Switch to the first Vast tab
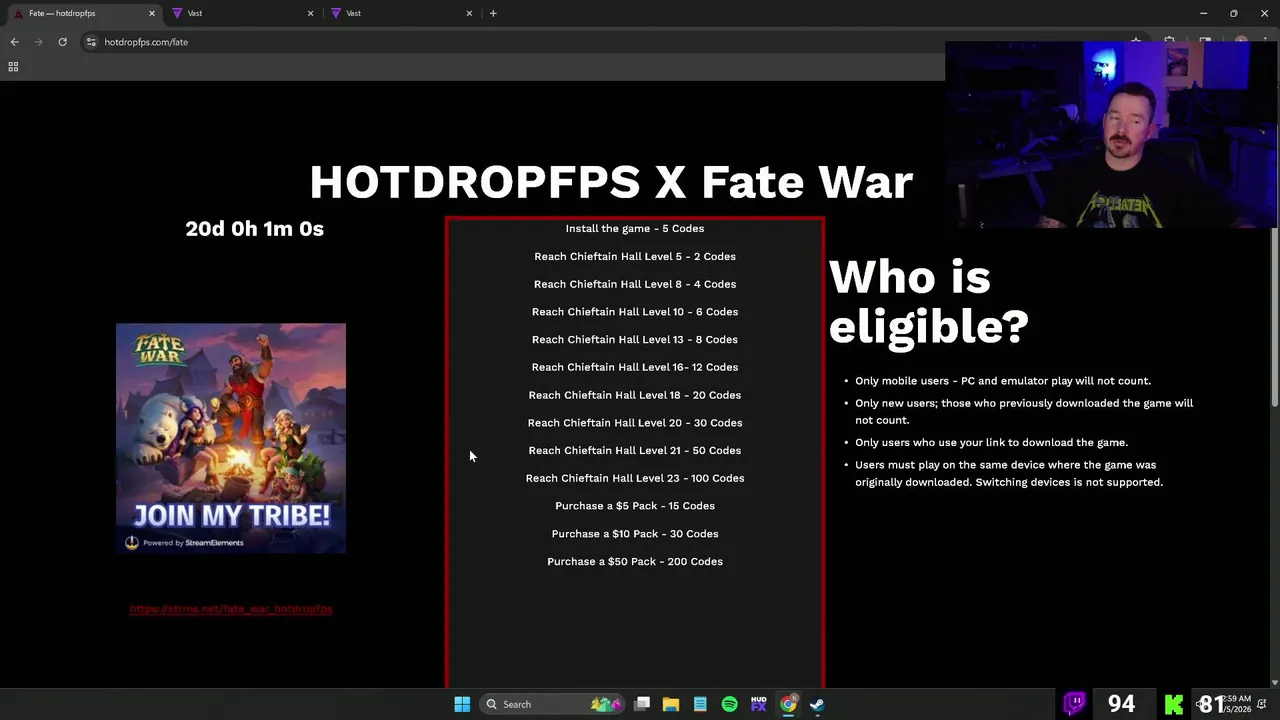The image size is (1280, 720). (240, 13)
